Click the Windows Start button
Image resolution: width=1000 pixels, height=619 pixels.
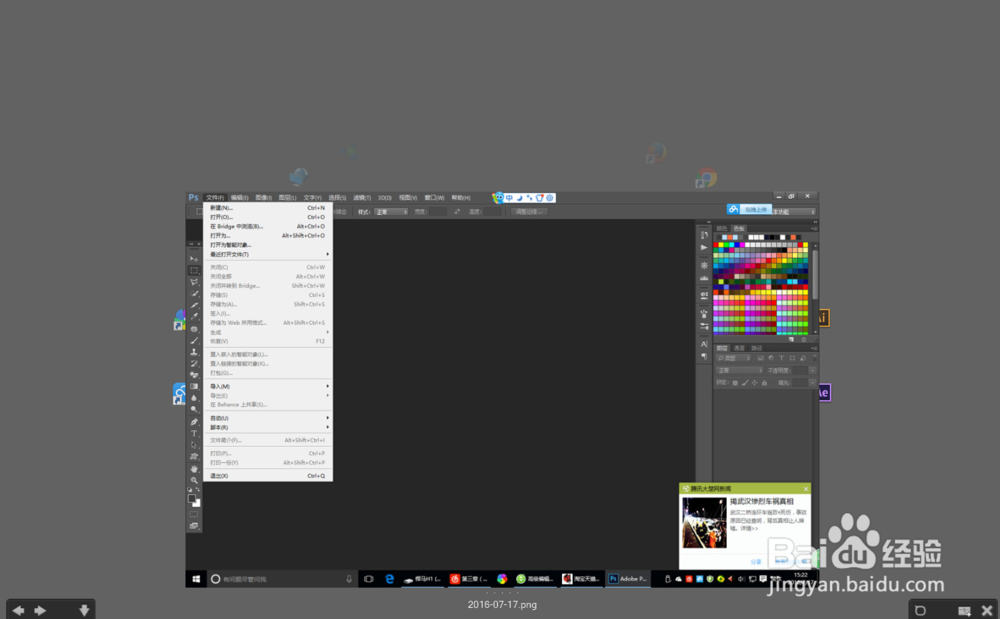pyautogui.click(x=196, y=579)
